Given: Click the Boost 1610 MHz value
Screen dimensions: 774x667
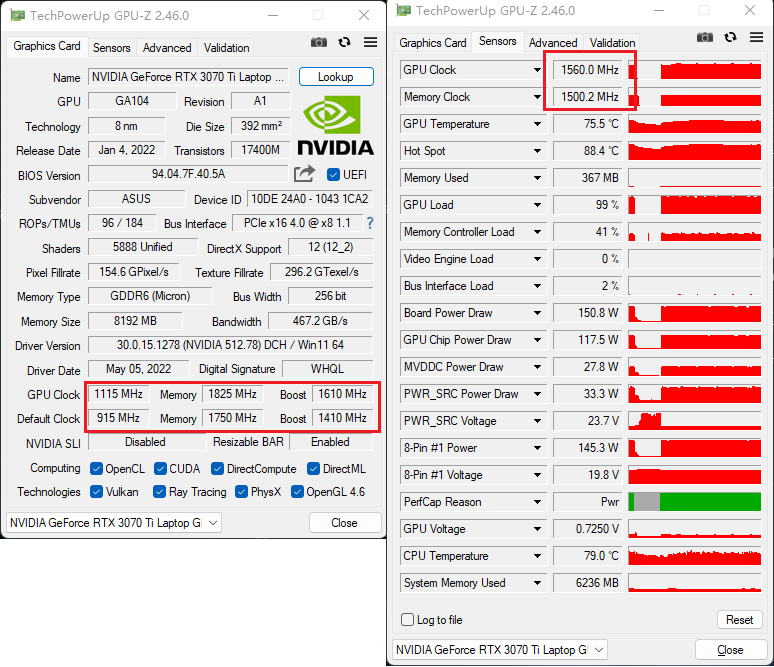Looking at the screenshot, I should coord(342,394).
